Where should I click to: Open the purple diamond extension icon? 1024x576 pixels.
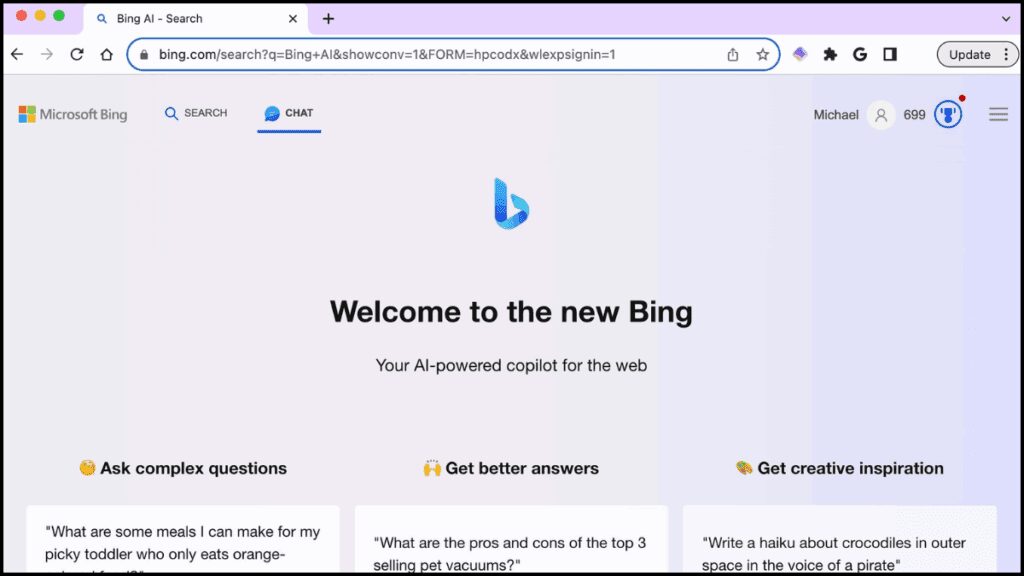800,54
